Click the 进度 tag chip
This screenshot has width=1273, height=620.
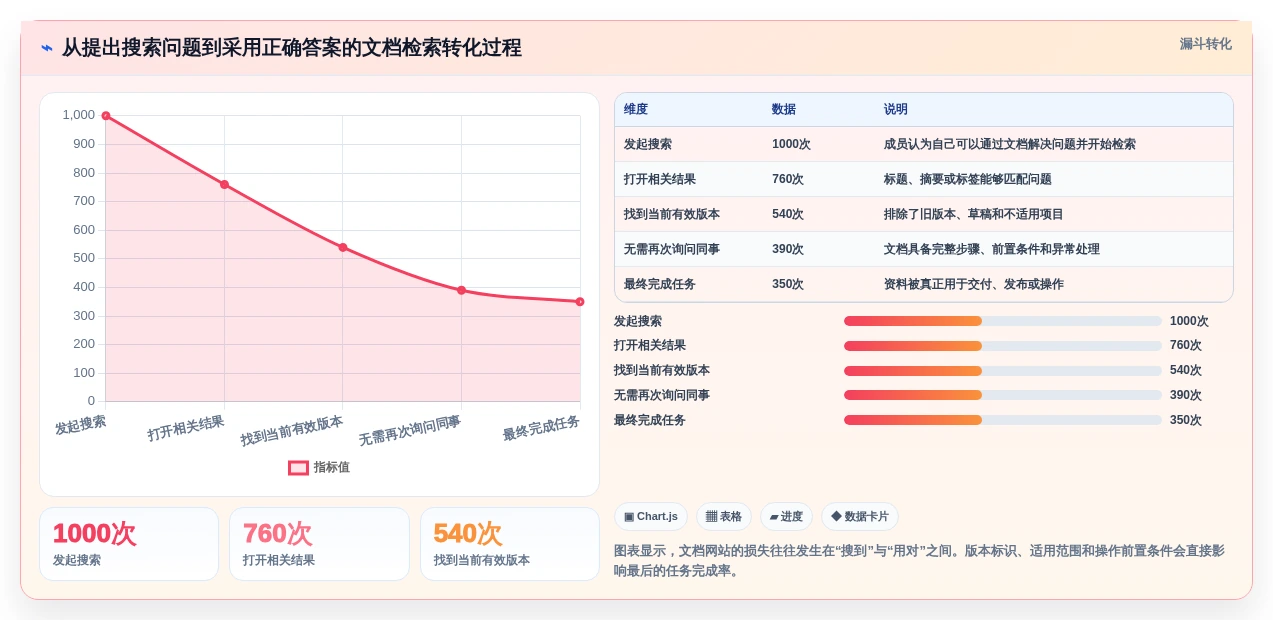point(786,516)
